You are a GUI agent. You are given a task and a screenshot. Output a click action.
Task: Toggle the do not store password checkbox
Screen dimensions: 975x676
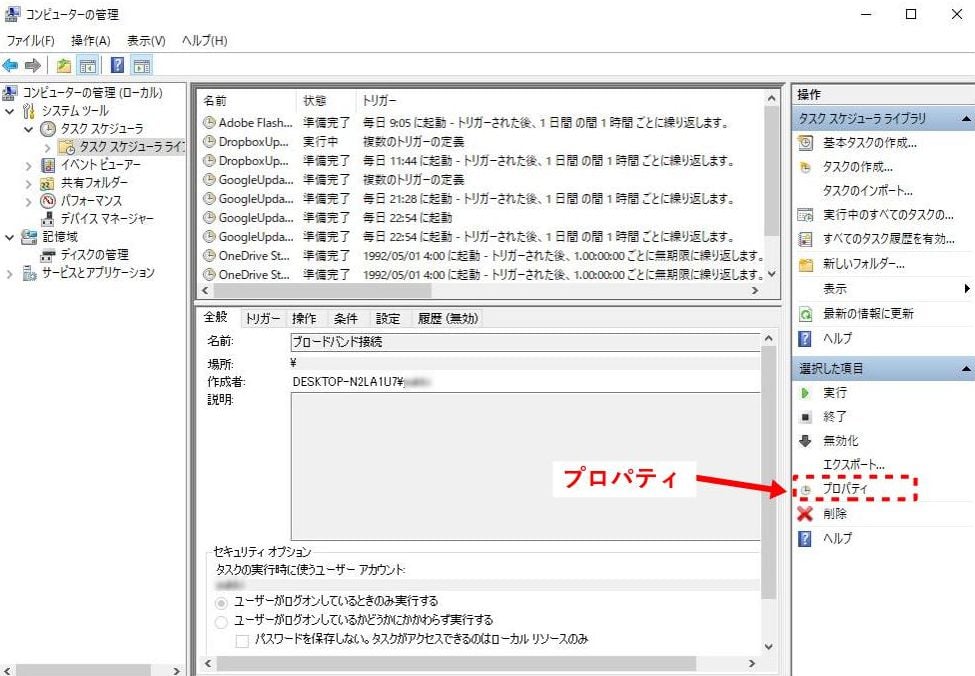[x=242, y=639]
